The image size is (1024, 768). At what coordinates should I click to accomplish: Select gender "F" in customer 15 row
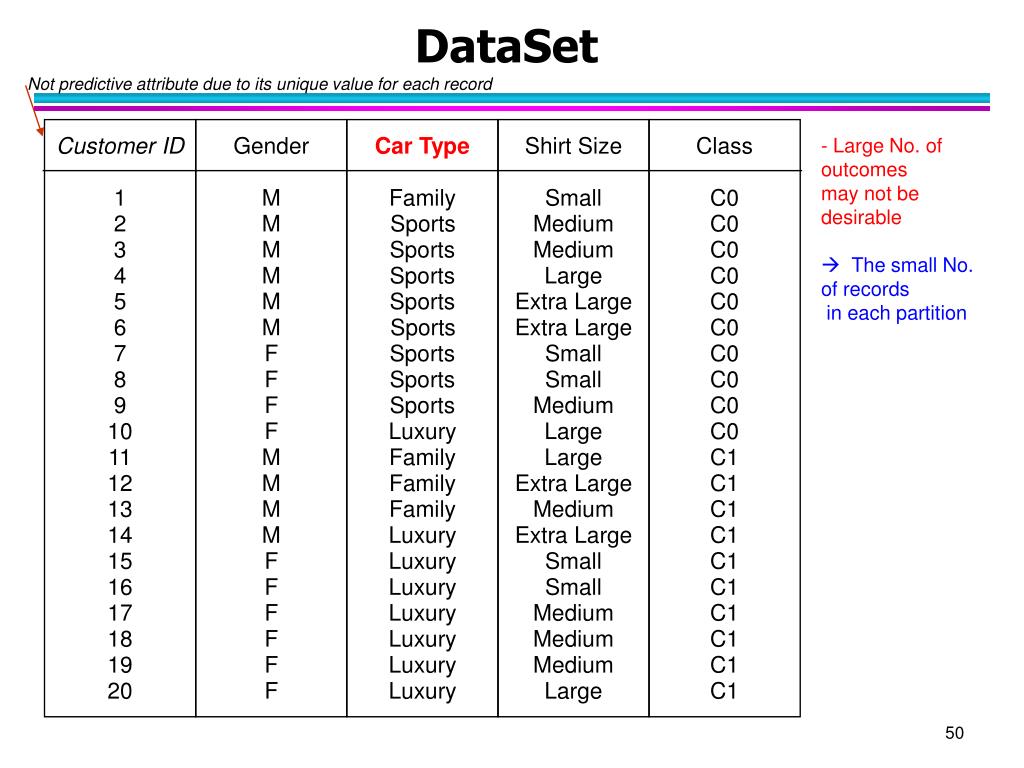pyautogui.click(x=271, y=561)
